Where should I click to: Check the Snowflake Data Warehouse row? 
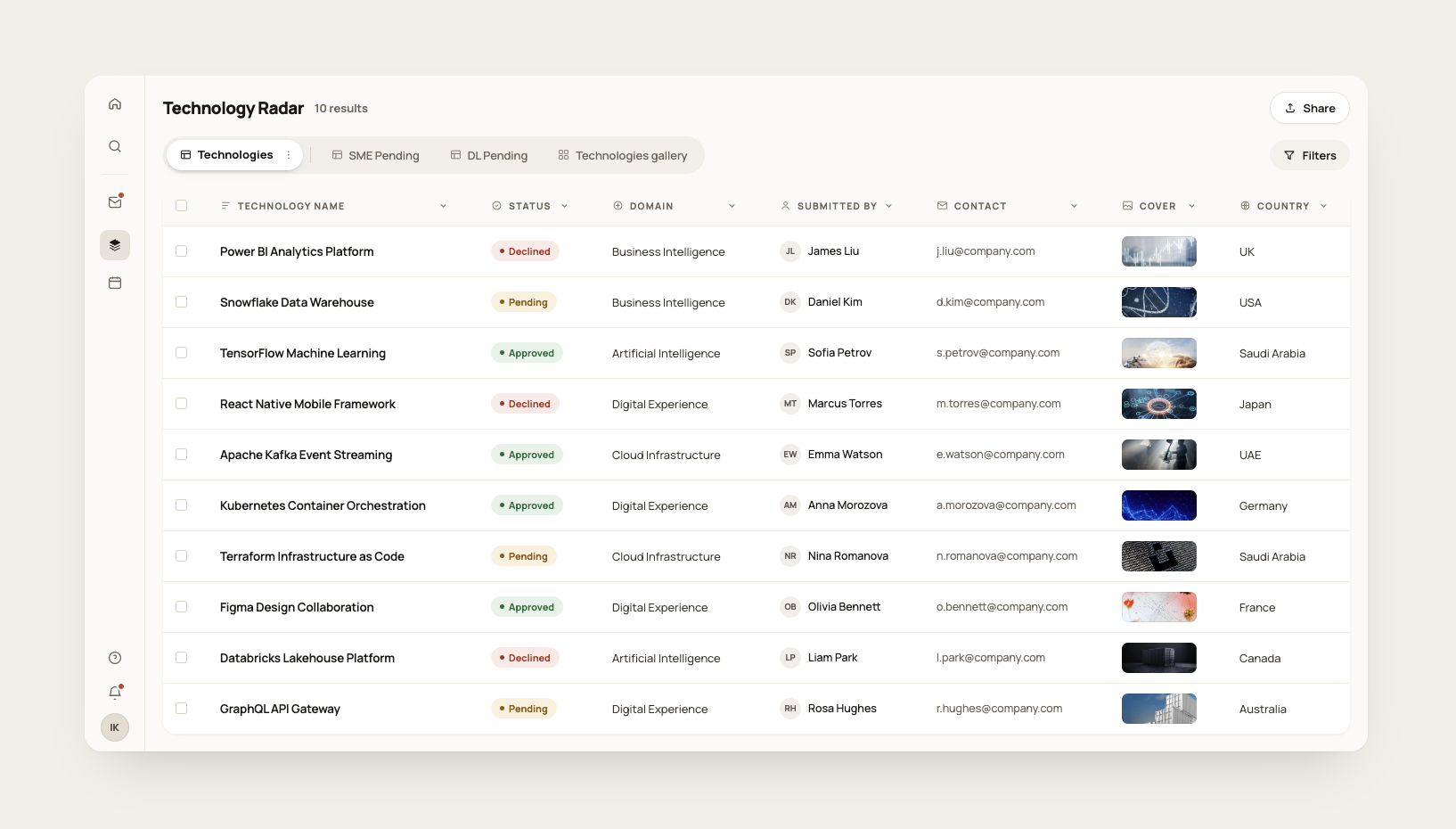point(182,302)
